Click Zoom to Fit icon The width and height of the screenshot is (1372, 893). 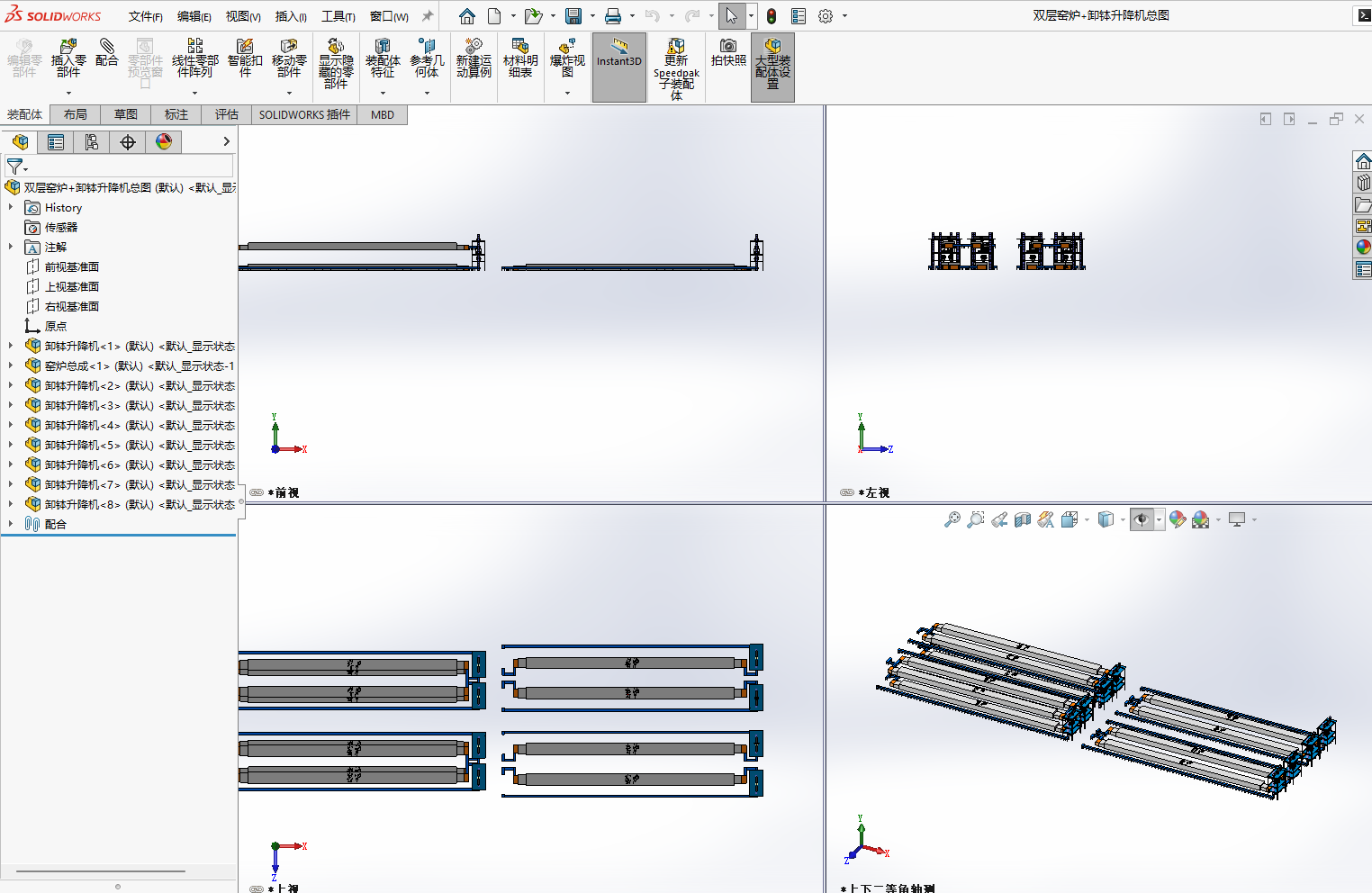point(952,519)
